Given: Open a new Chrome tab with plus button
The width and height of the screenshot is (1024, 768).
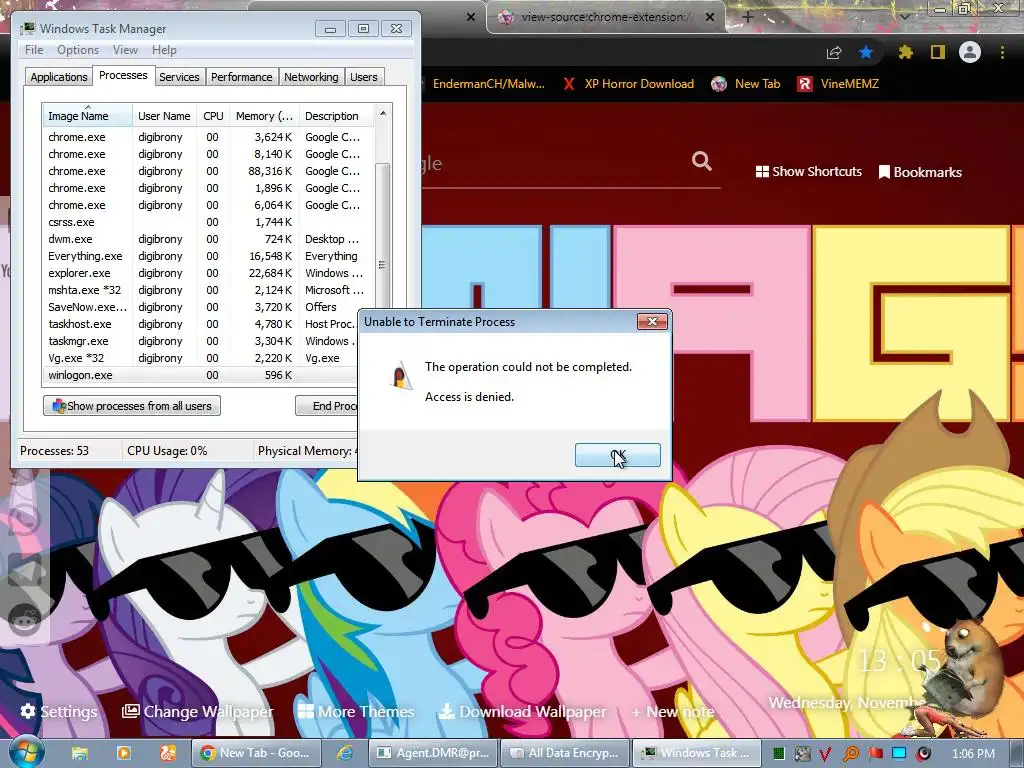Looking at the screenshot, I should click(x=748, y=17).
